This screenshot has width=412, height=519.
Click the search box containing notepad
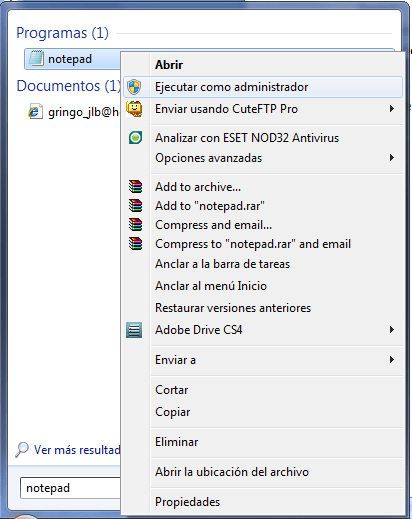(70, 488)
